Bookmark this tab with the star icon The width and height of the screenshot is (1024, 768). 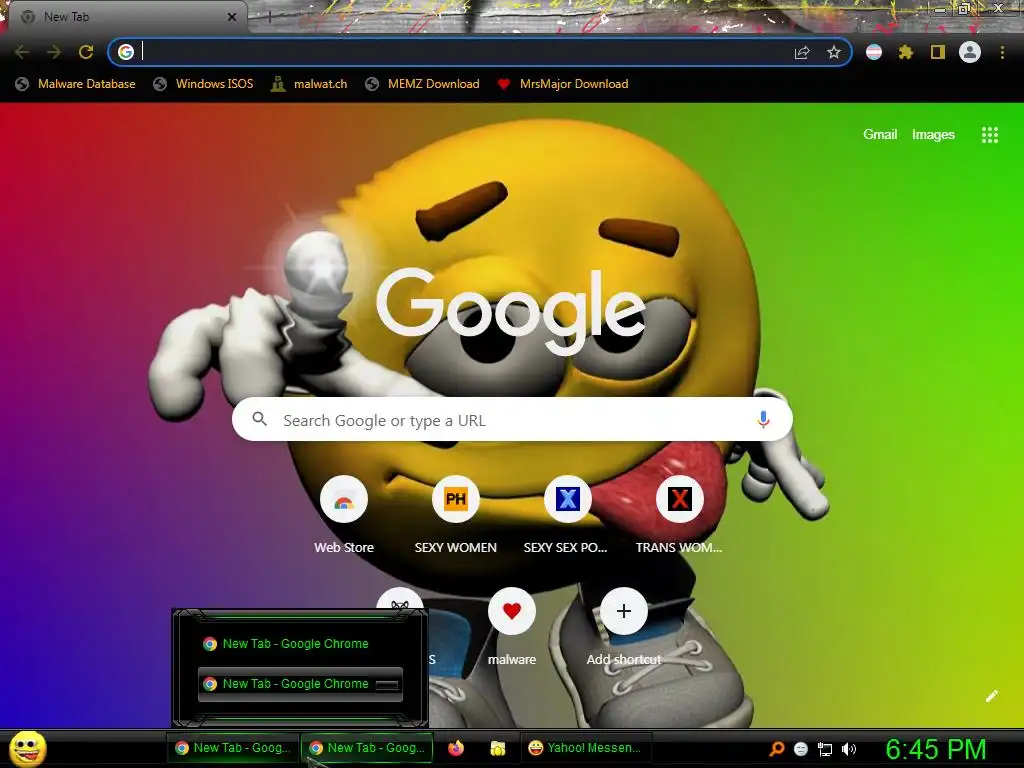[x=833, y=52]
